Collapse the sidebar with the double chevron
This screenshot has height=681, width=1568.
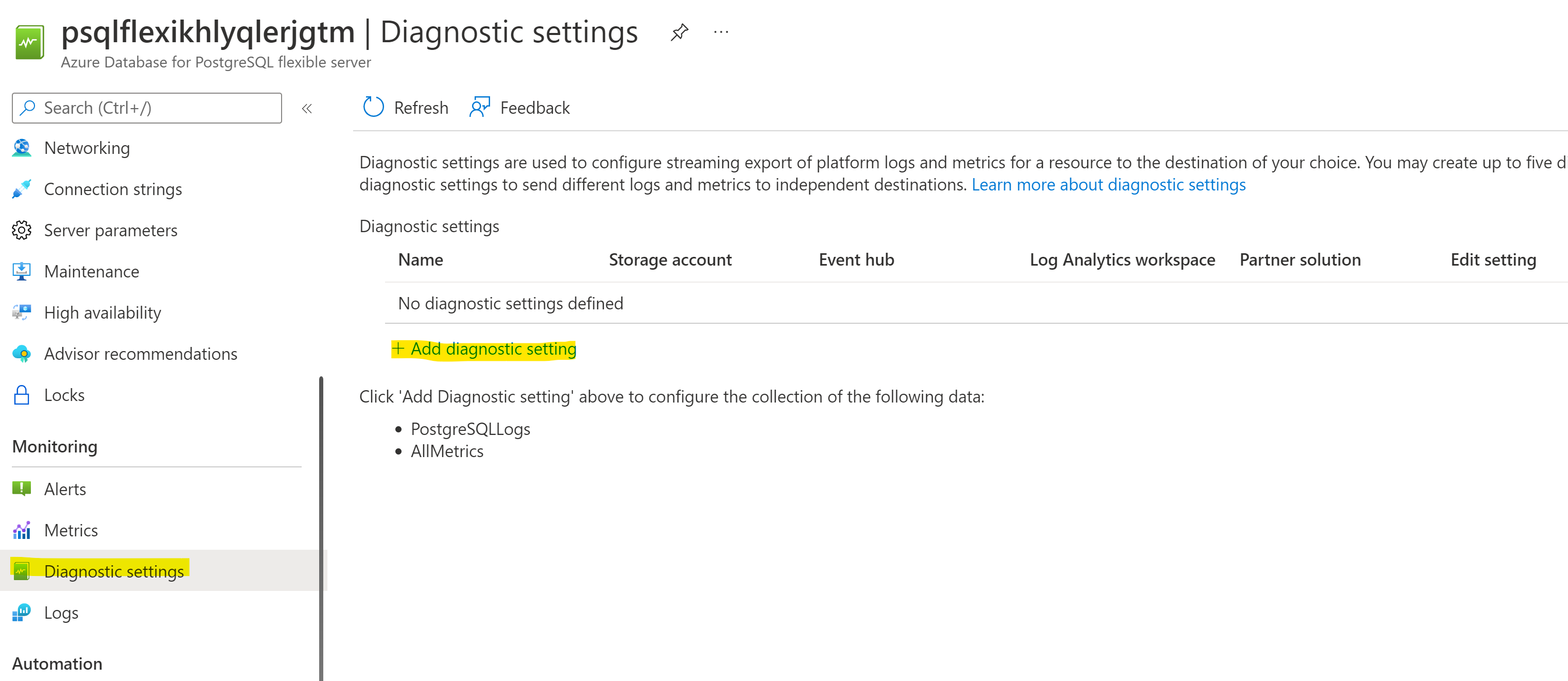pyautogui.click(x=307, y=109)
